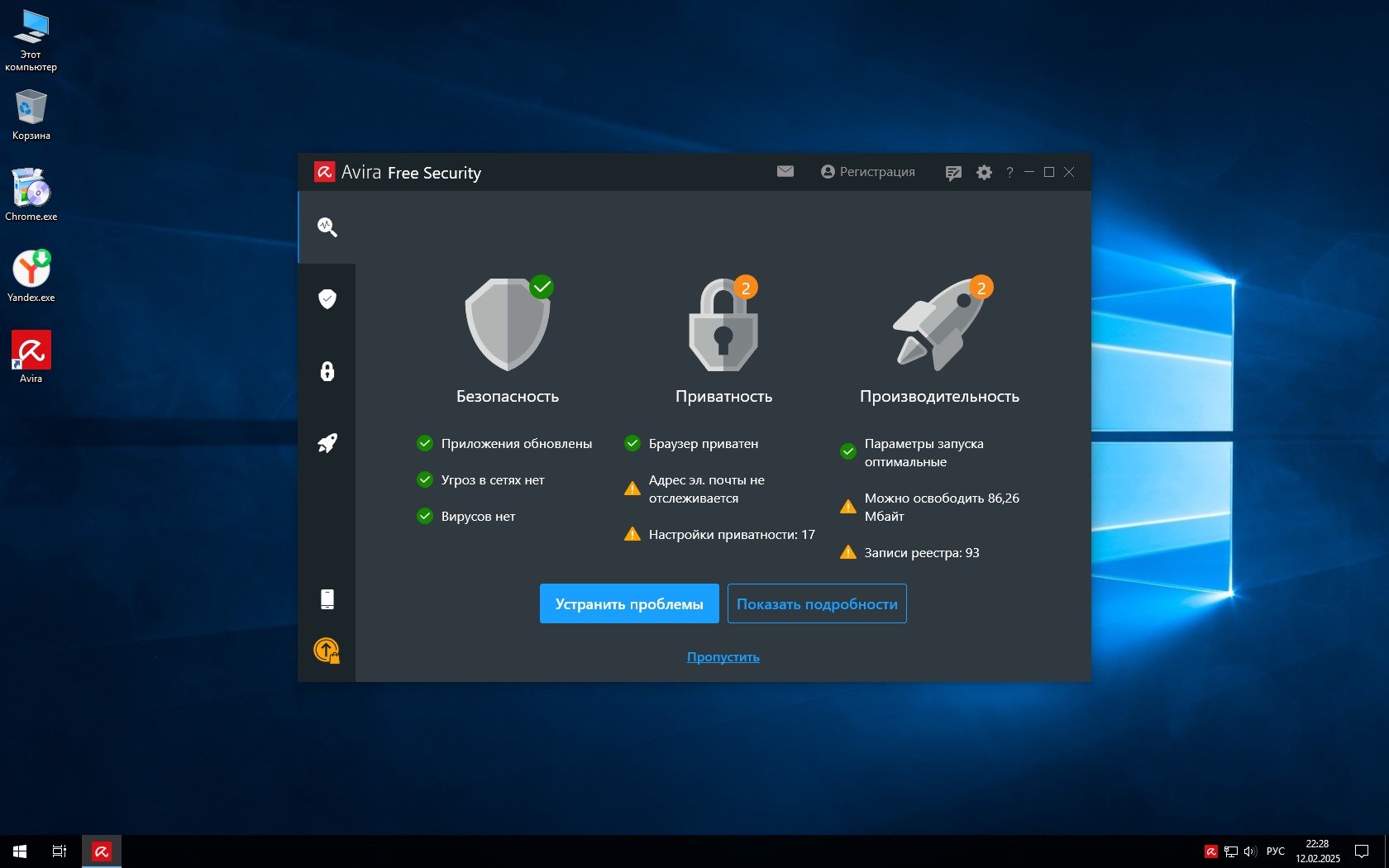The width and height of the screenshot is (1389, 868).
Task: Open the Privacy lock sidebar section
Action: coord(327,371)
